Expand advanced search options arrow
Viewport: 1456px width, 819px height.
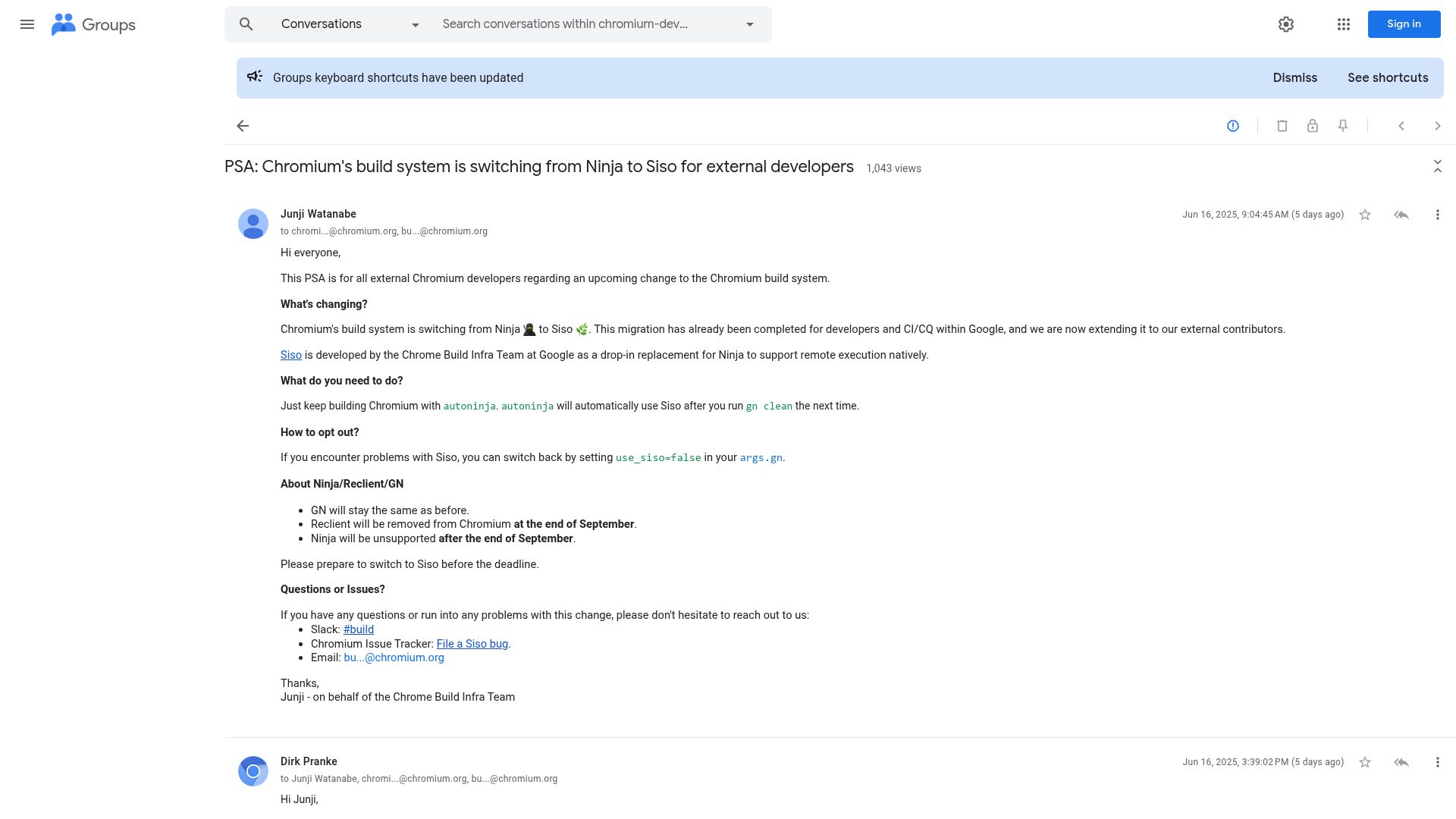click(x=750, y=24)
